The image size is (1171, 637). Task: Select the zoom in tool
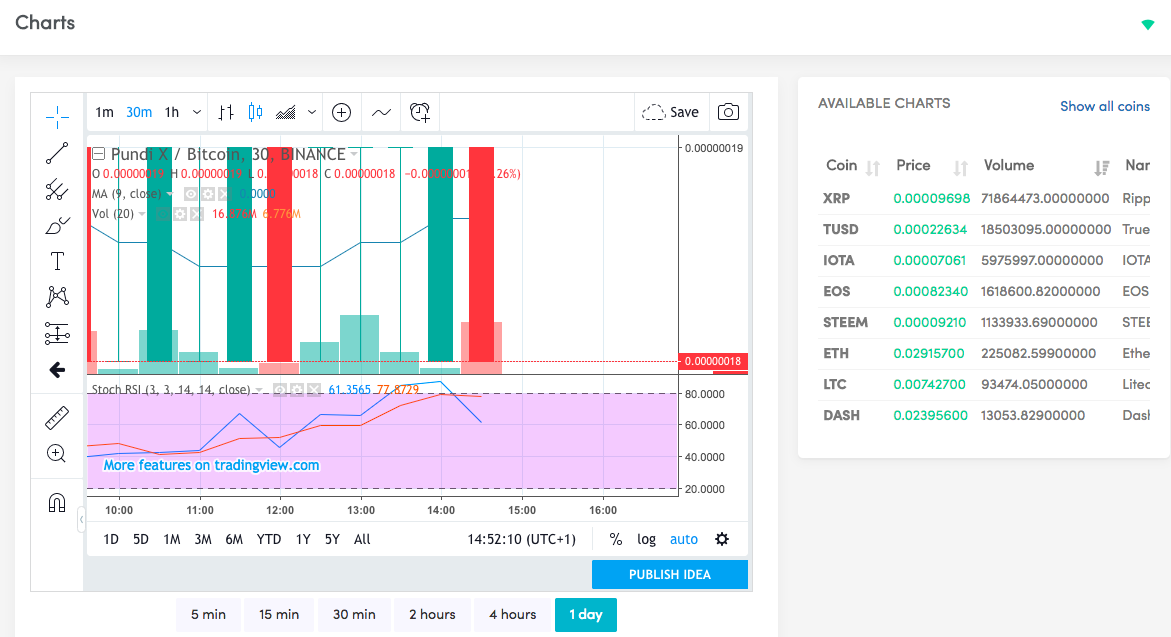point(57,453)
